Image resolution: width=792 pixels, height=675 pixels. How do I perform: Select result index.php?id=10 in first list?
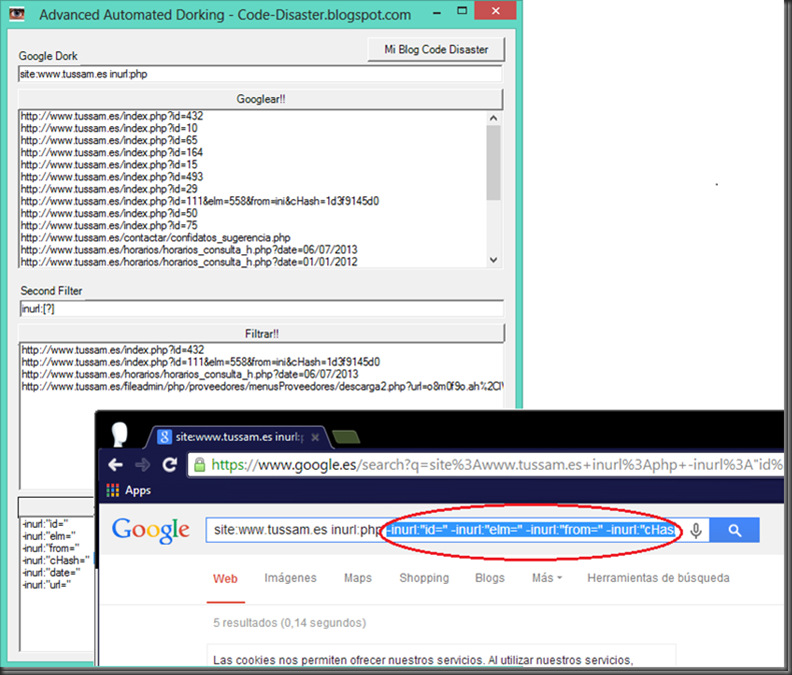coord(109,128)
